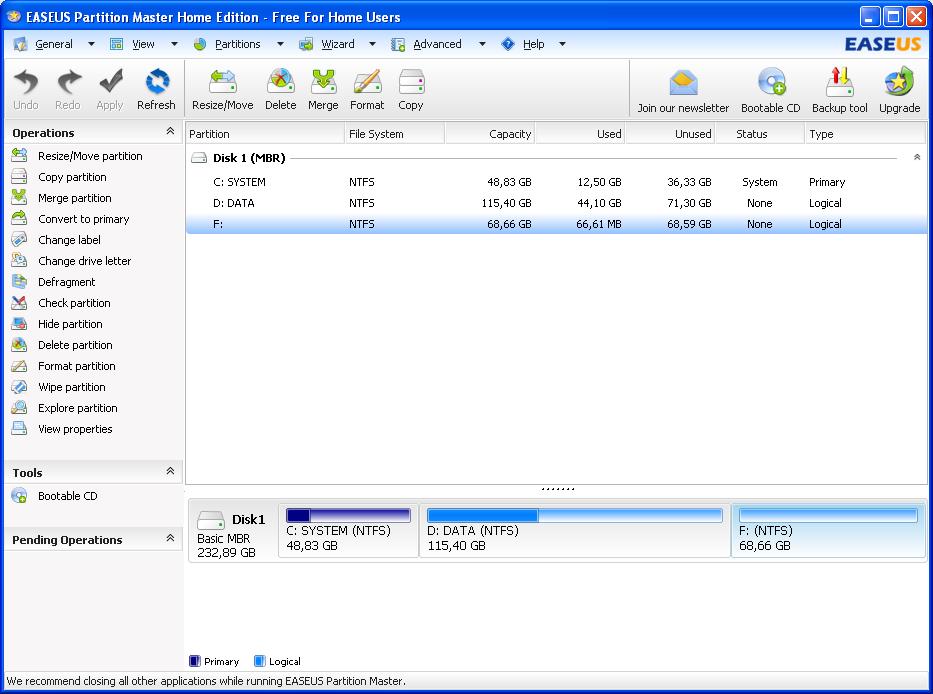This screenshot has width=933, height=694.
Task: Click the Merge toolbar icon
Action: [x=323, y=82]
